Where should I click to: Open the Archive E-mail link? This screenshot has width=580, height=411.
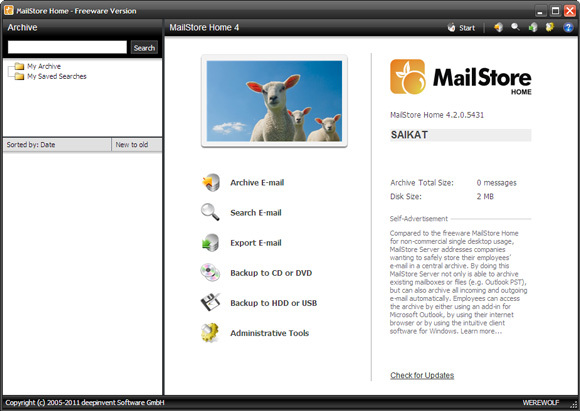click(257, 182)
